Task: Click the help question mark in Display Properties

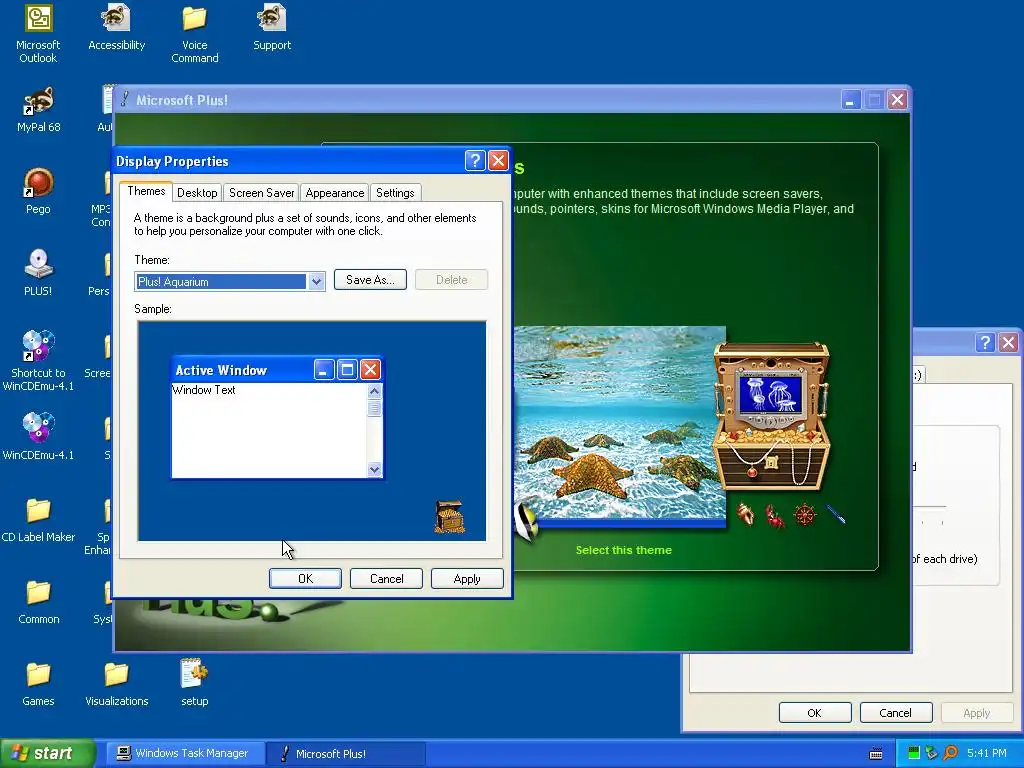Action: tap(475, 161)
